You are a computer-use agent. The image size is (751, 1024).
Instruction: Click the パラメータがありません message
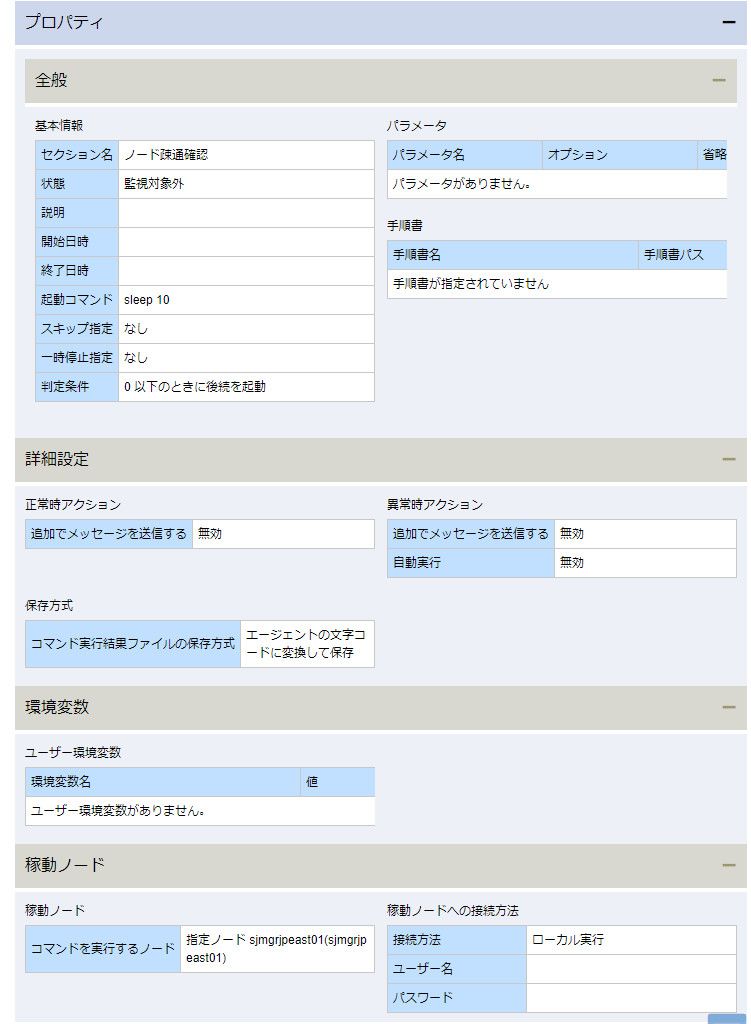click(x=461, y=184)
